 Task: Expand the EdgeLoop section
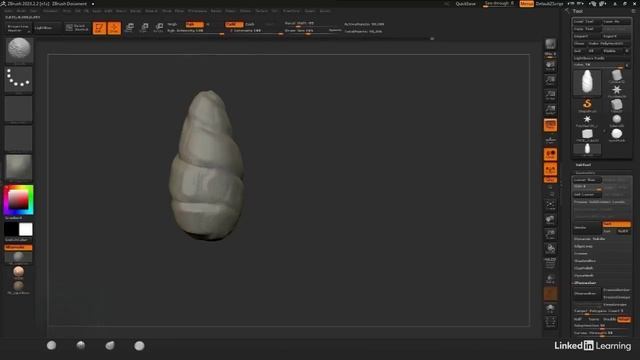click(x=583, y=246)
